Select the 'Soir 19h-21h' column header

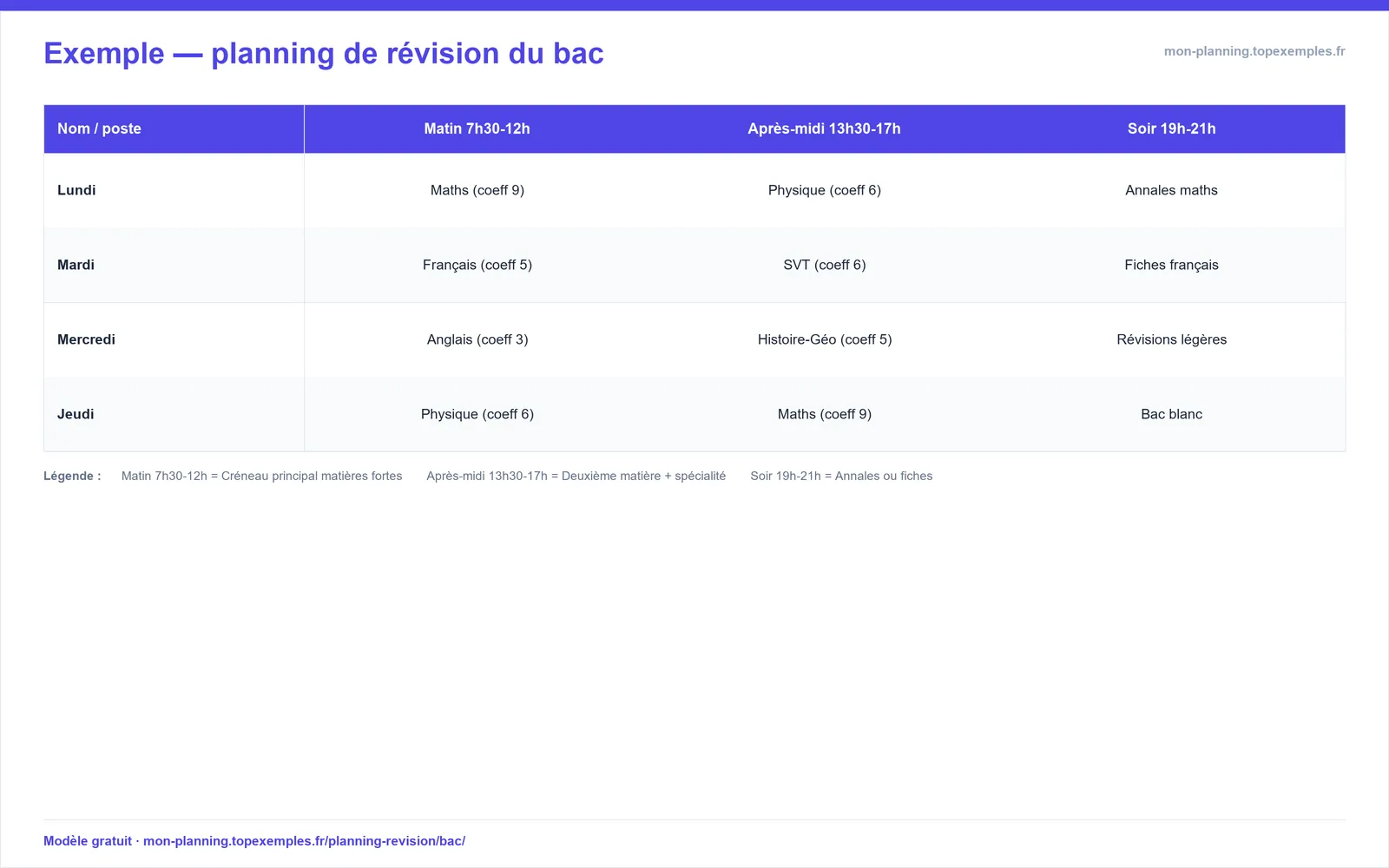1172,128
